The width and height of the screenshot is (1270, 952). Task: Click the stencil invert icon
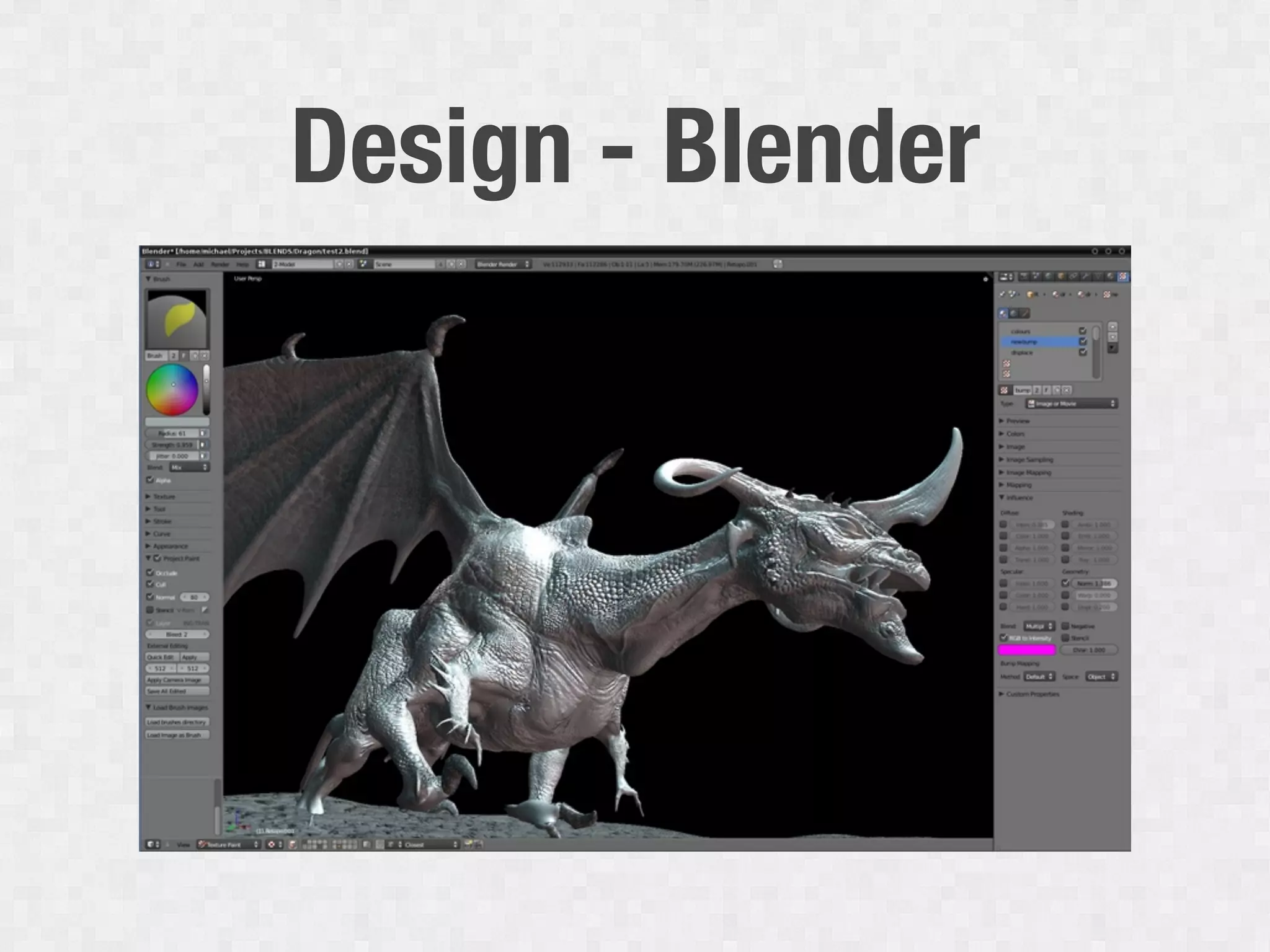click(x=205, y=610)
